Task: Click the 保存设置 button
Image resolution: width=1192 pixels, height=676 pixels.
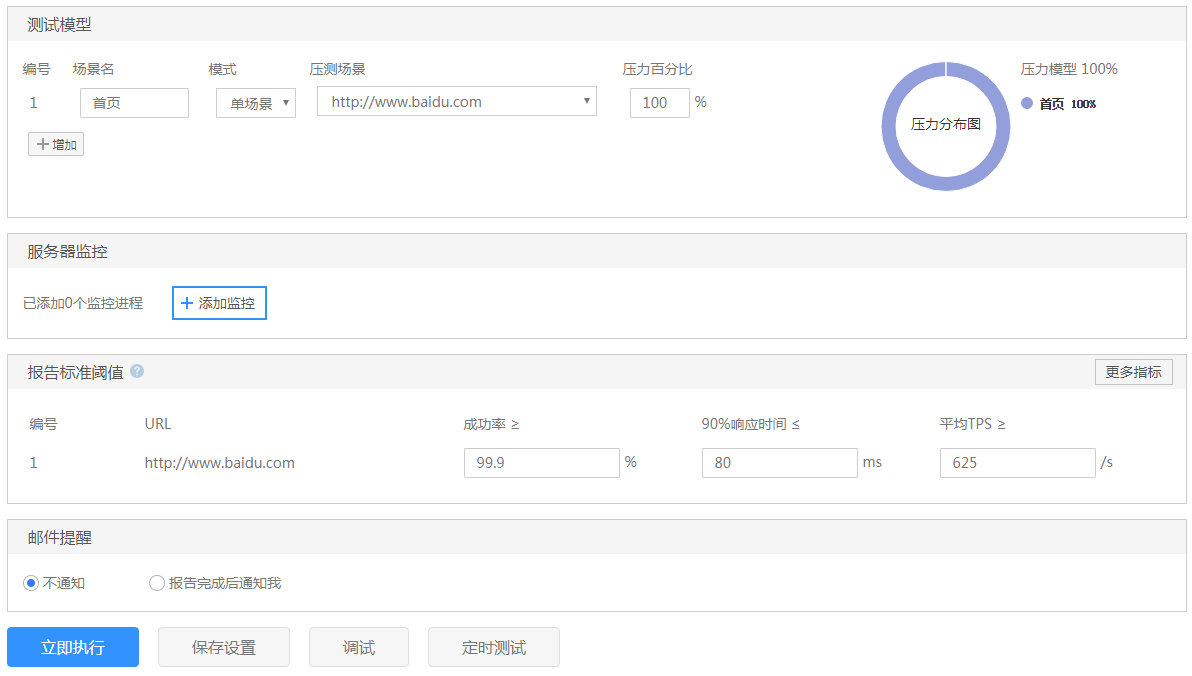Action: pos(224,647)
